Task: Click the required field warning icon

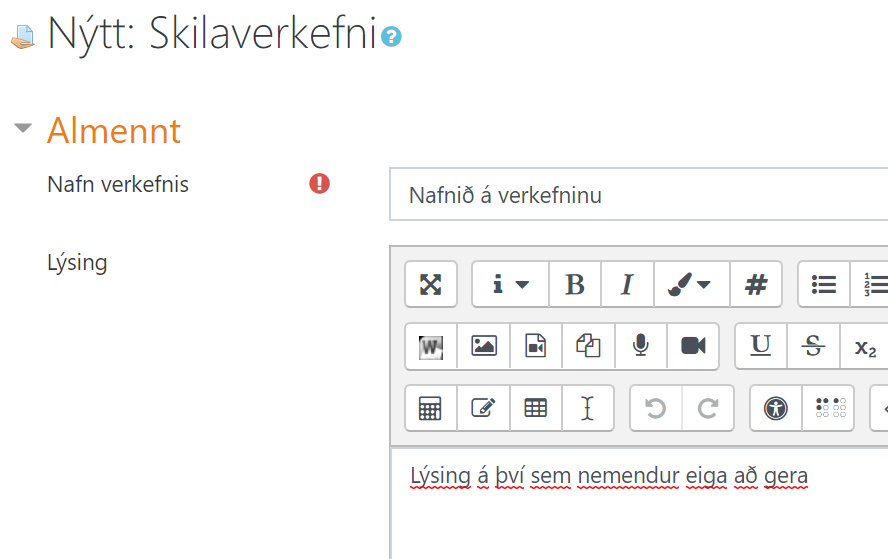Action: click(319, 184)
